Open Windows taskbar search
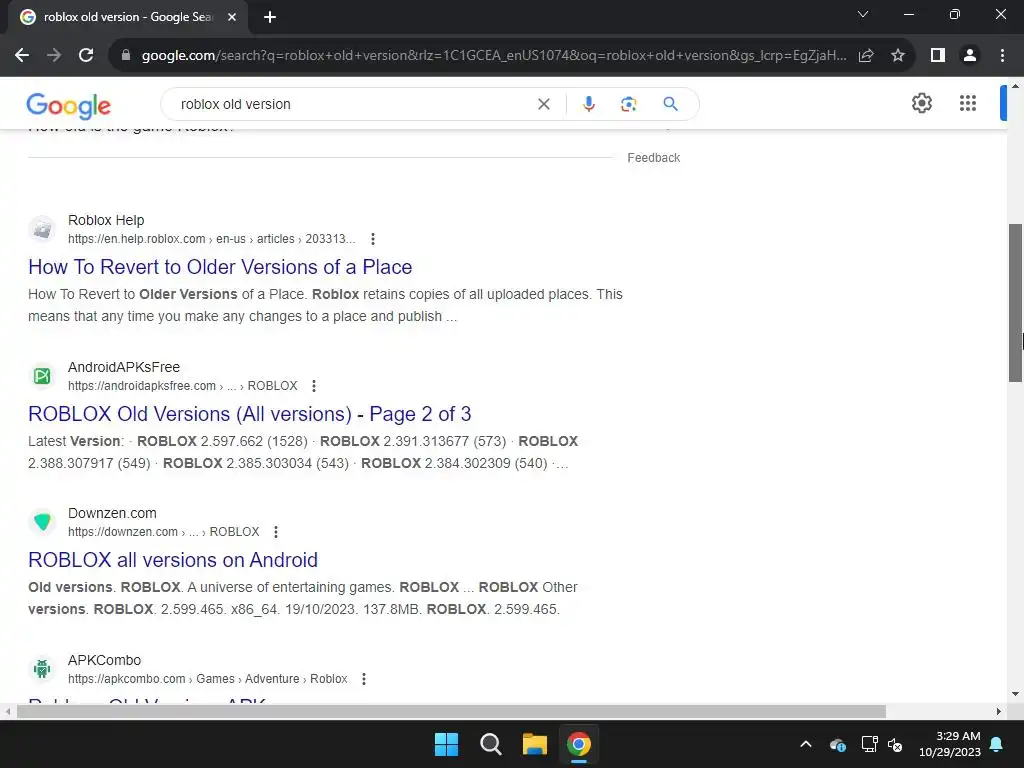1024x768 pixels. coord(490,744)
